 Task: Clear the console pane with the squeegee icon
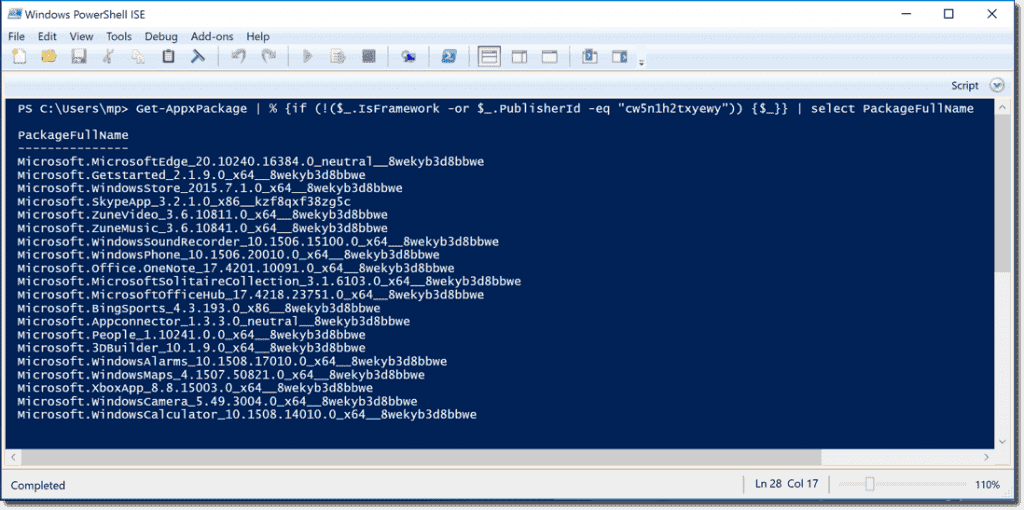point(197,57)
